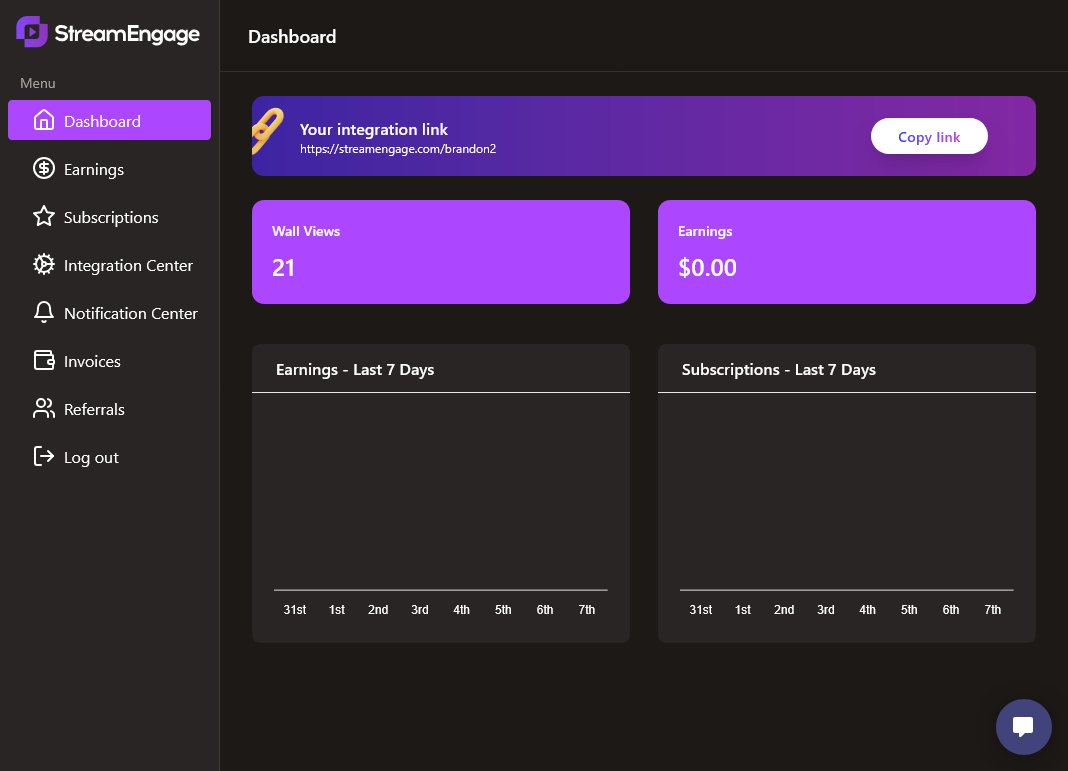Click the Earnings dollar-sign icon

(44, 169)
